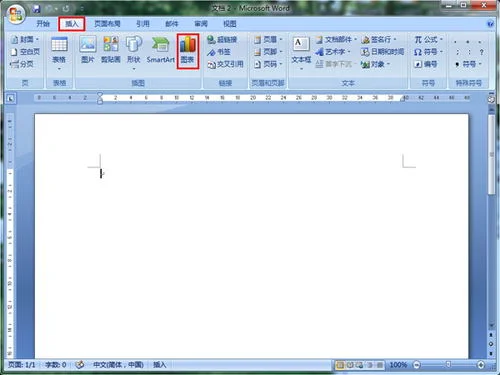Open the 表格 (Table) dropdown
The width and height of the screenshot is (500, 375).
(59, 54)
